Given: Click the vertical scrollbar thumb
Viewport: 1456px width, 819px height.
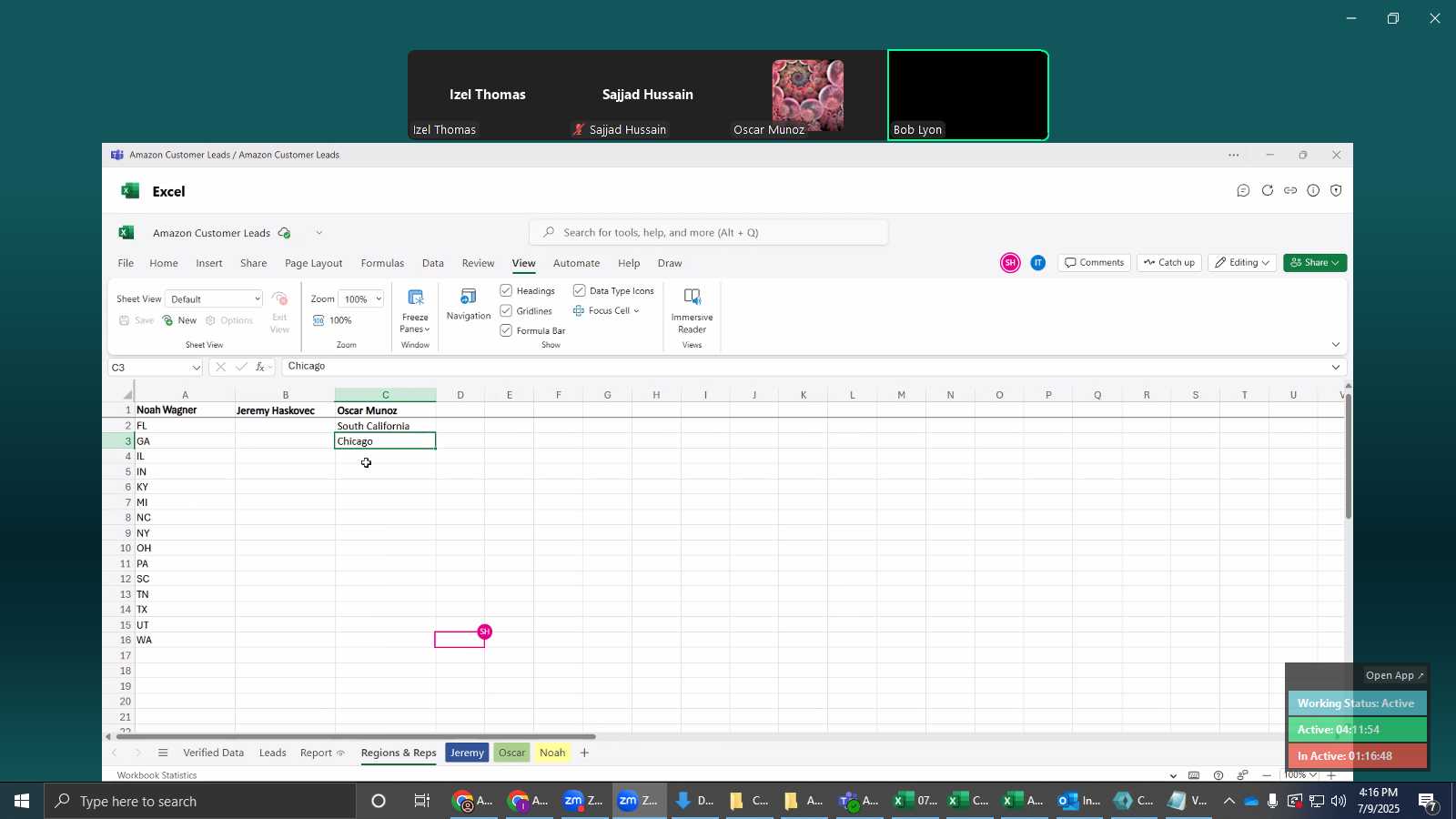Looking at the screenshot, I should [x=1348, y=455].
